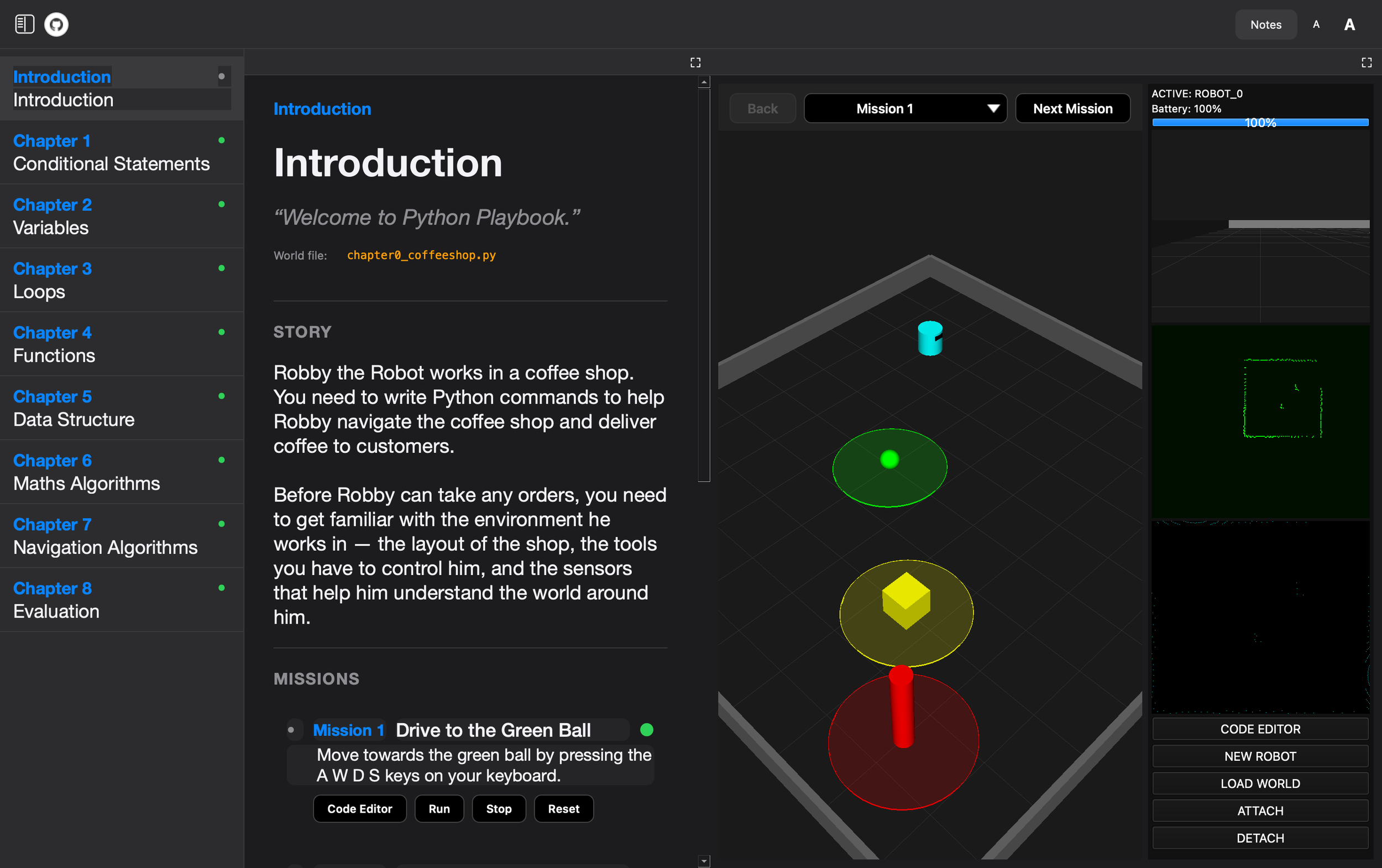Click the LOAD WORLD button
Screen dimensions: 1382x868
[1260, 783]
